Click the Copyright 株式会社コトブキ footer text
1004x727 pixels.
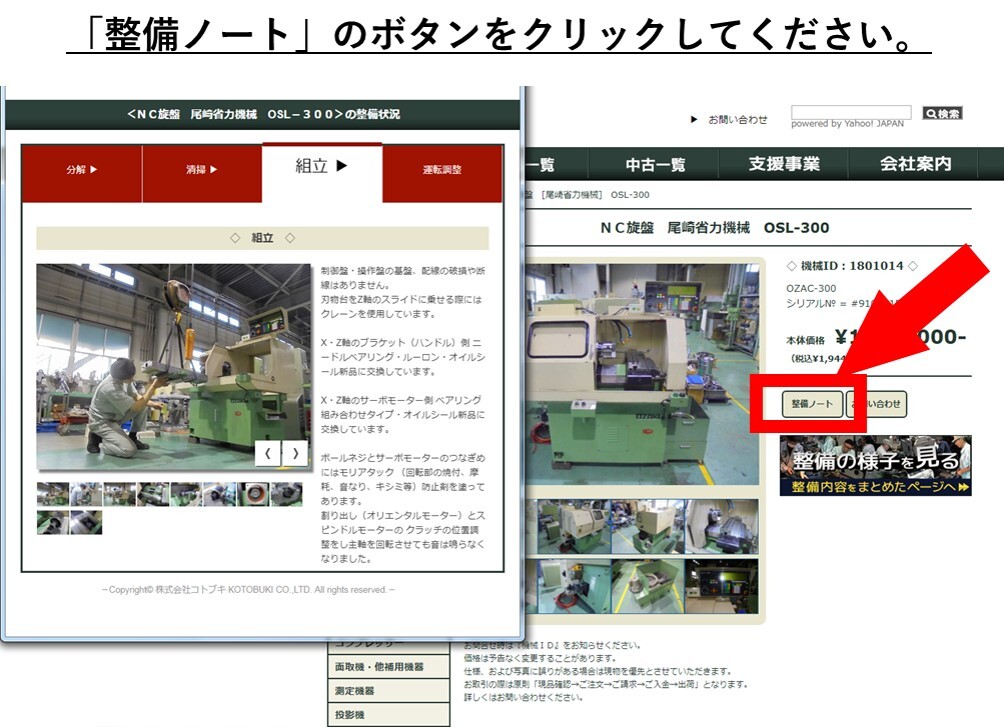tap(248, 590)
